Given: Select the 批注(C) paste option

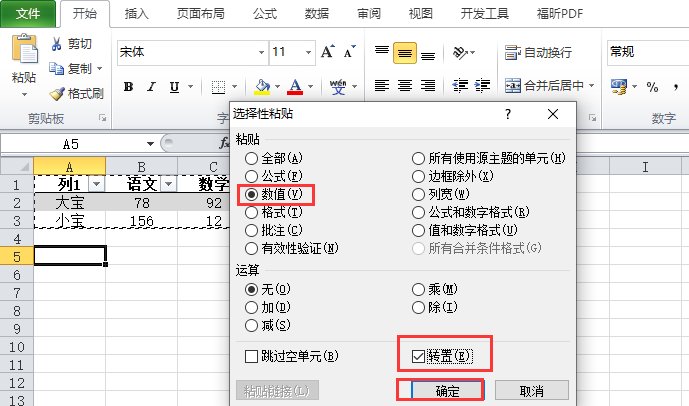Looking at the screenshot, I should [x=274, y=230].
